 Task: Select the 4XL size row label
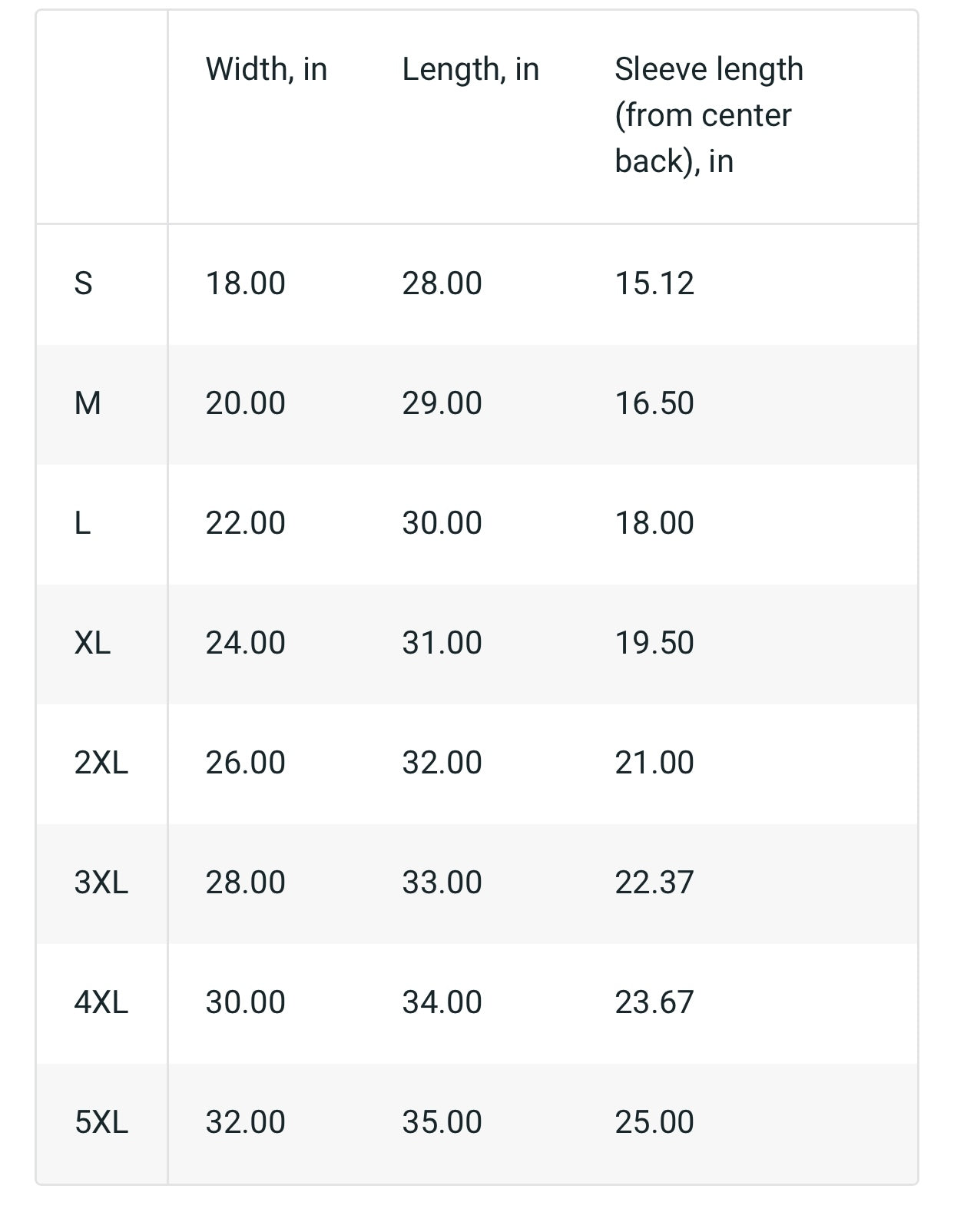tap(101, 1002)
